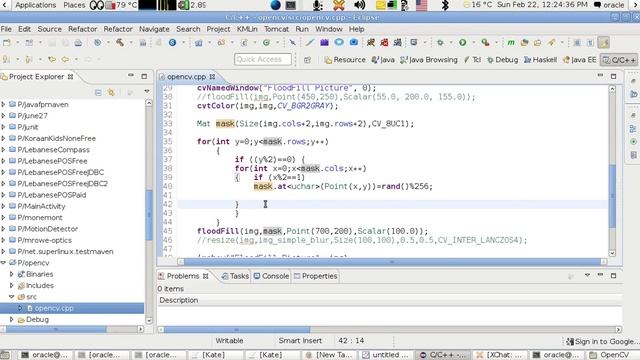Click the green Maven 'm' toolbar icon

[511, 42]
